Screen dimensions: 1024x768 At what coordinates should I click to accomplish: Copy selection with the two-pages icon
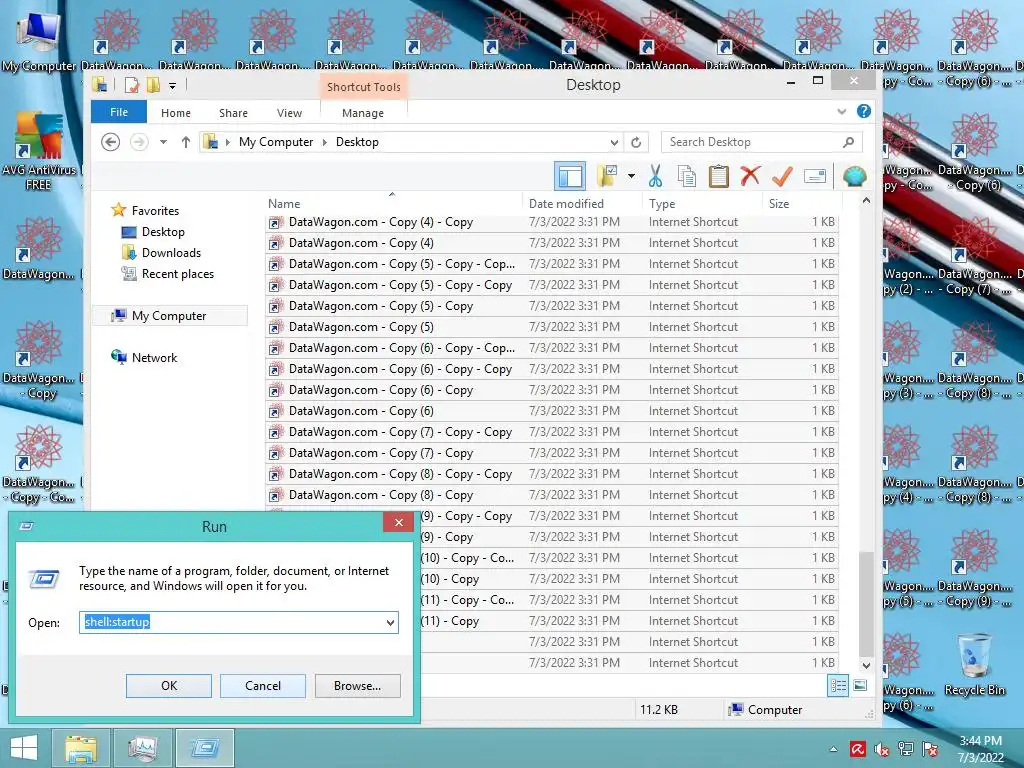click(x=686, y=176)
